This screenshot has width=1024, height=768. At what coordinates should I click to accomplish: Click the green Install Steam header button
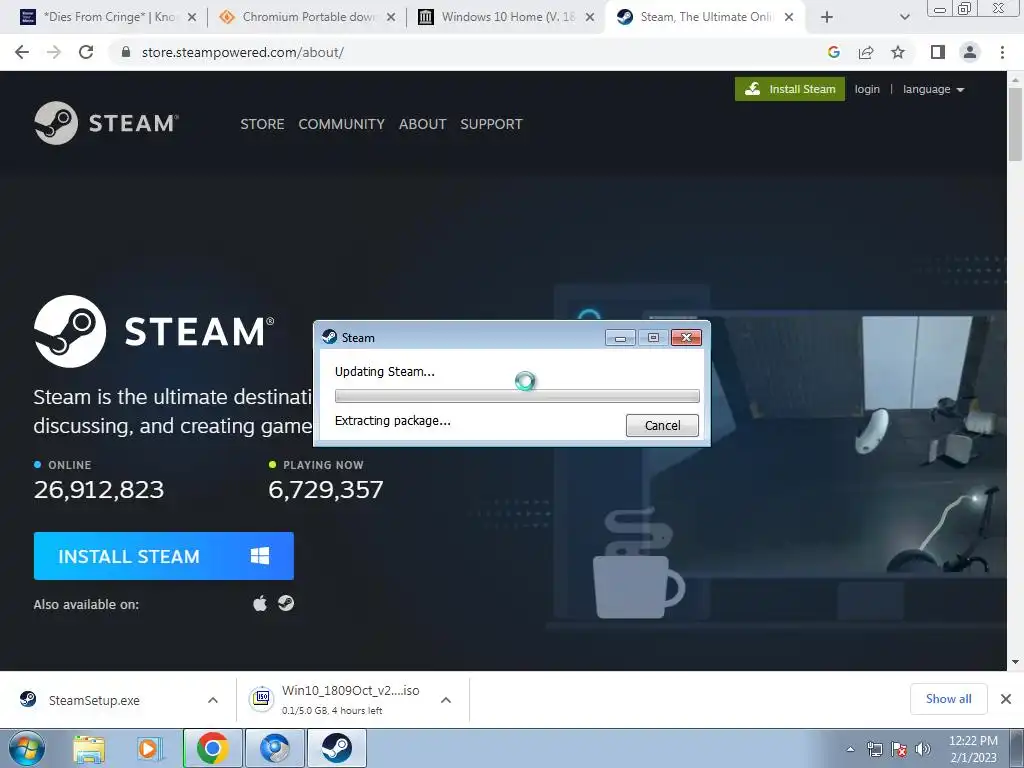coord(790,89)
